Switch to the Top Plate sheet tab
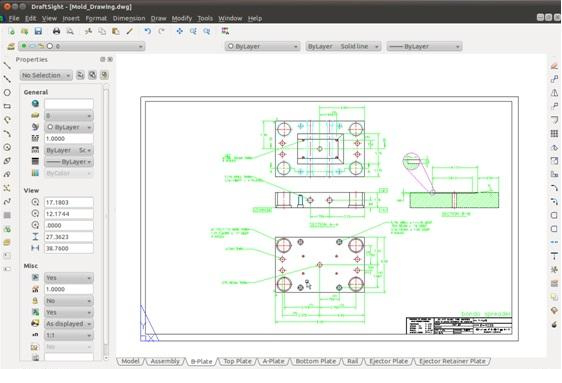 (237, 361)
